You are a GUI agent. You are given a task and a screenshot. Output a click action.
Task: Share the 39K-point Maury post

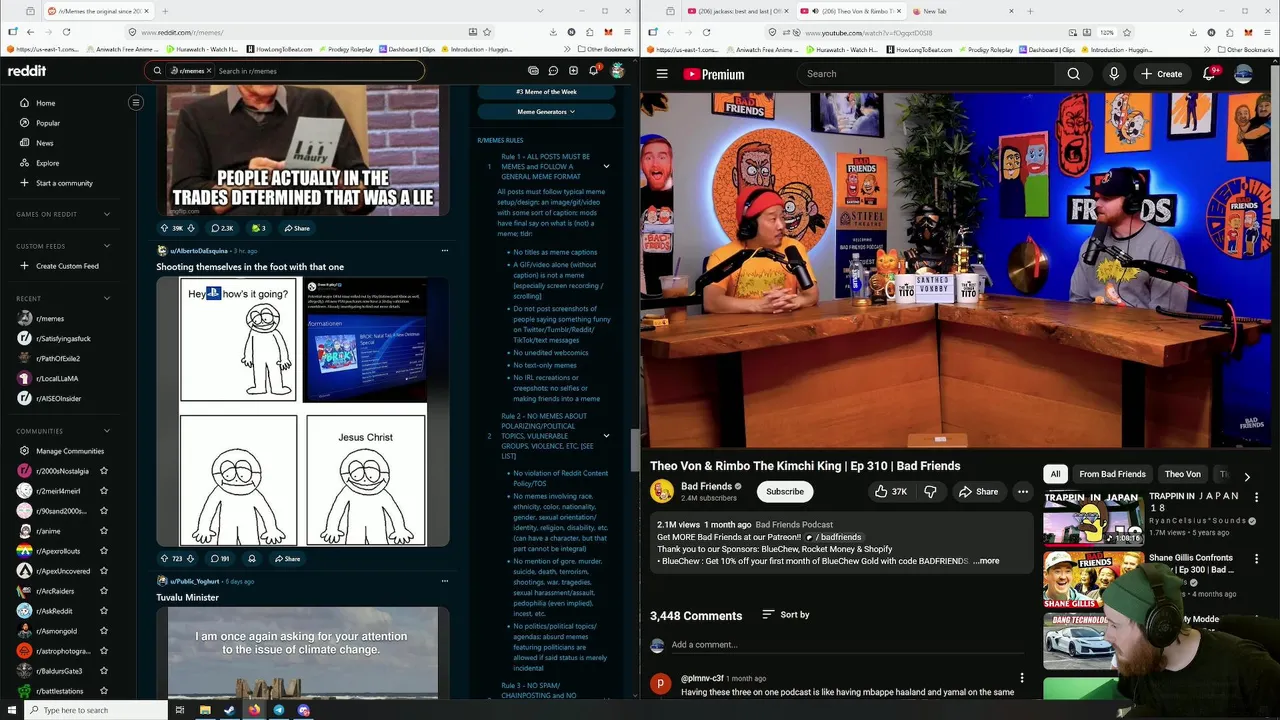(297, 228)
